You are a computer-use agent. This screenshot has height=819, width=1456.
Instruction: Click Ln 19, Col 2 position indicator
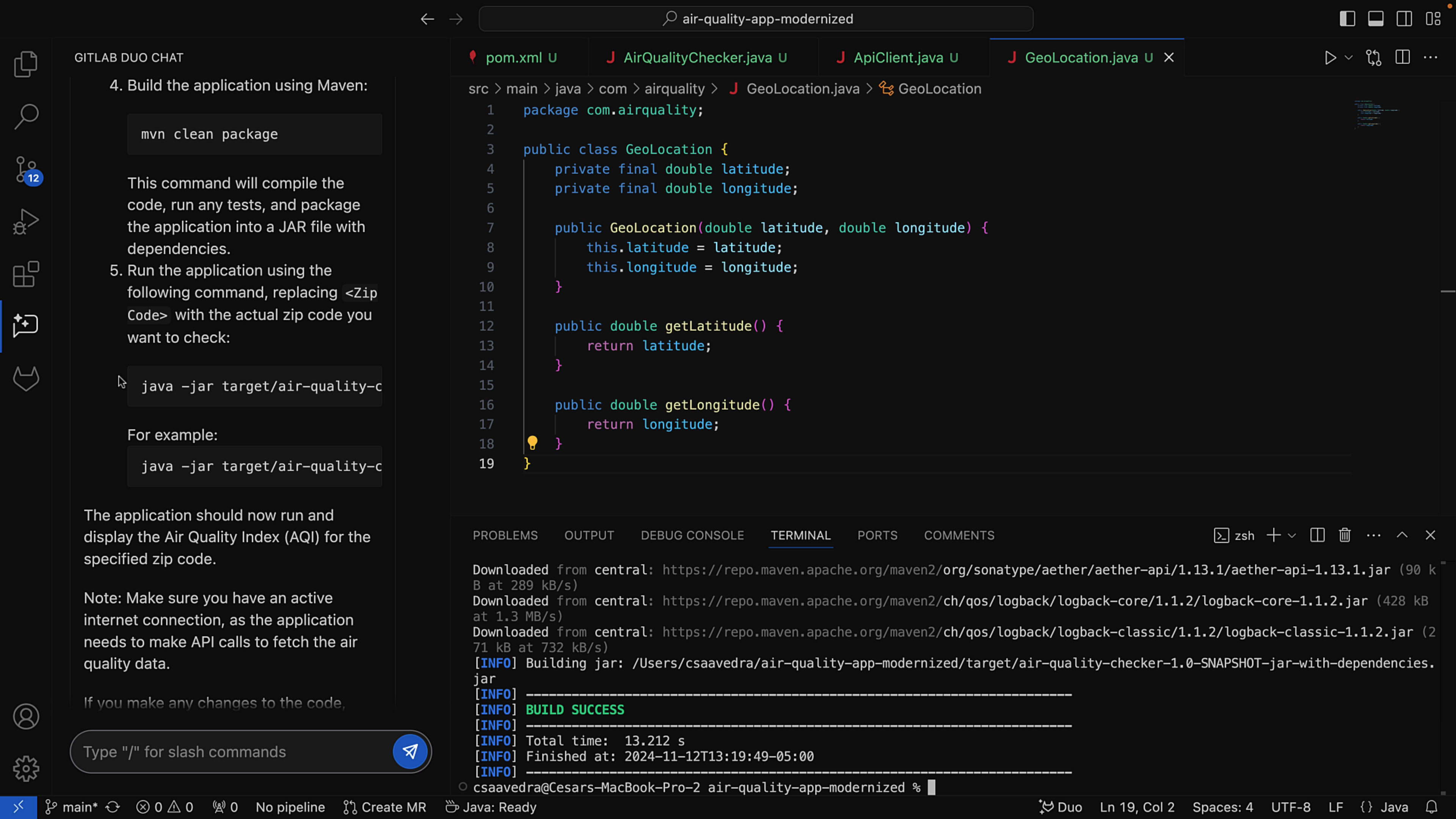pyautogui.click(x=1137, y=807)
